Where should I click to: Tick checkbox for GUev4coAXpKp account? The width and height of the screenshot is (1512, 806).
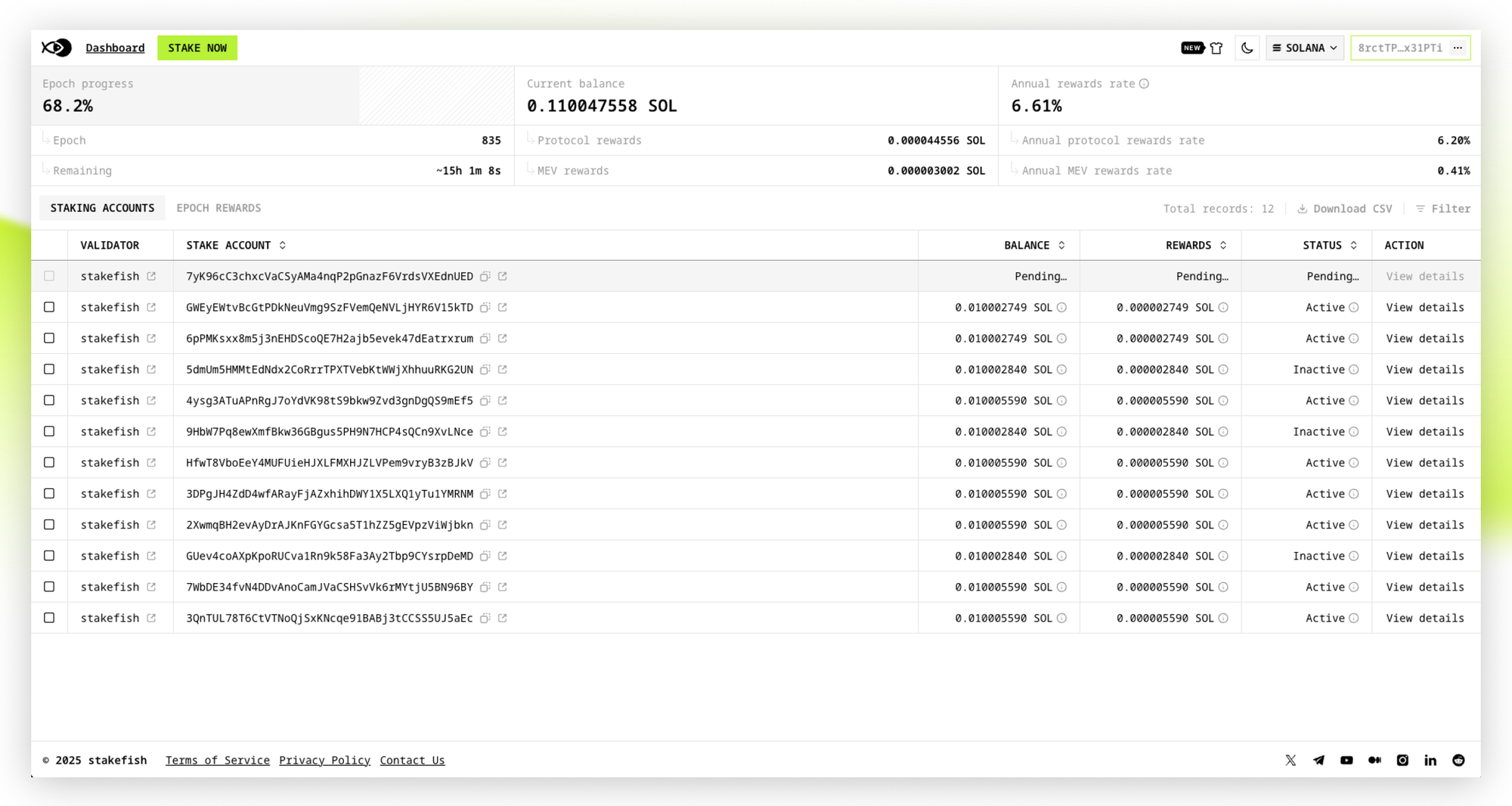(49, 556)
